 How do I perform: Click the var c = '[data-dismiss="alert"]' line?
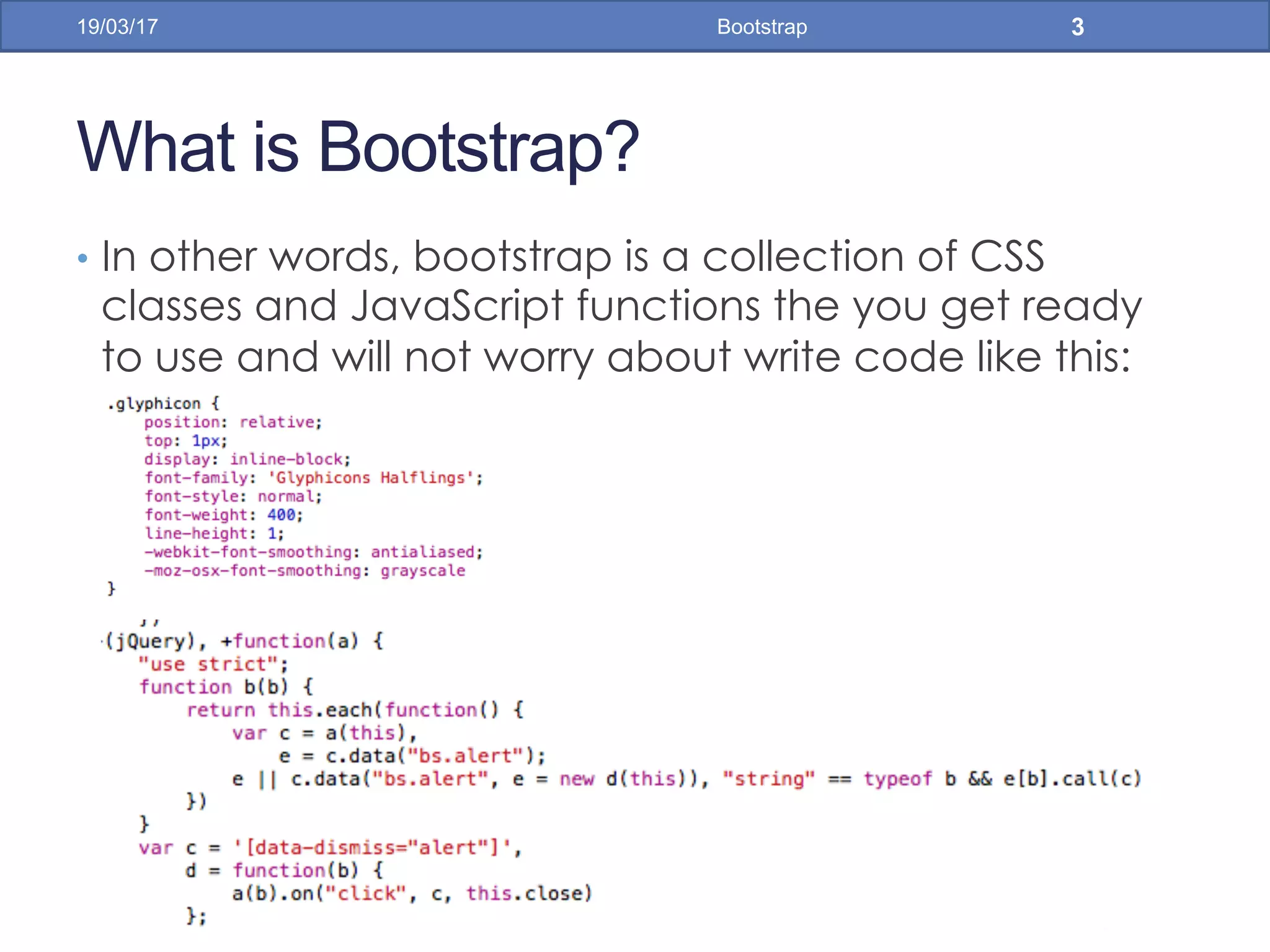pyautogui.click(x=330, y=848)
